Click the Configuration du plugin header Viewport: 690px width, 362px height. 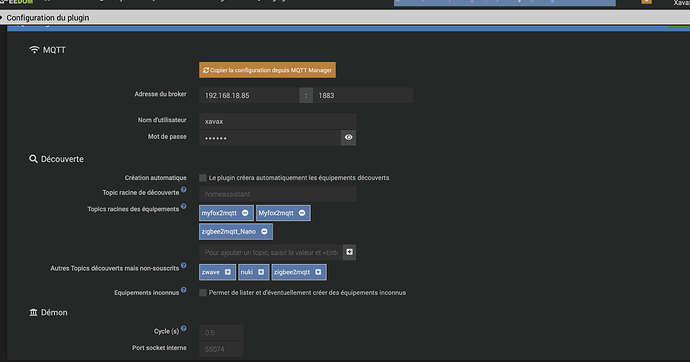[x=48, y=18]
